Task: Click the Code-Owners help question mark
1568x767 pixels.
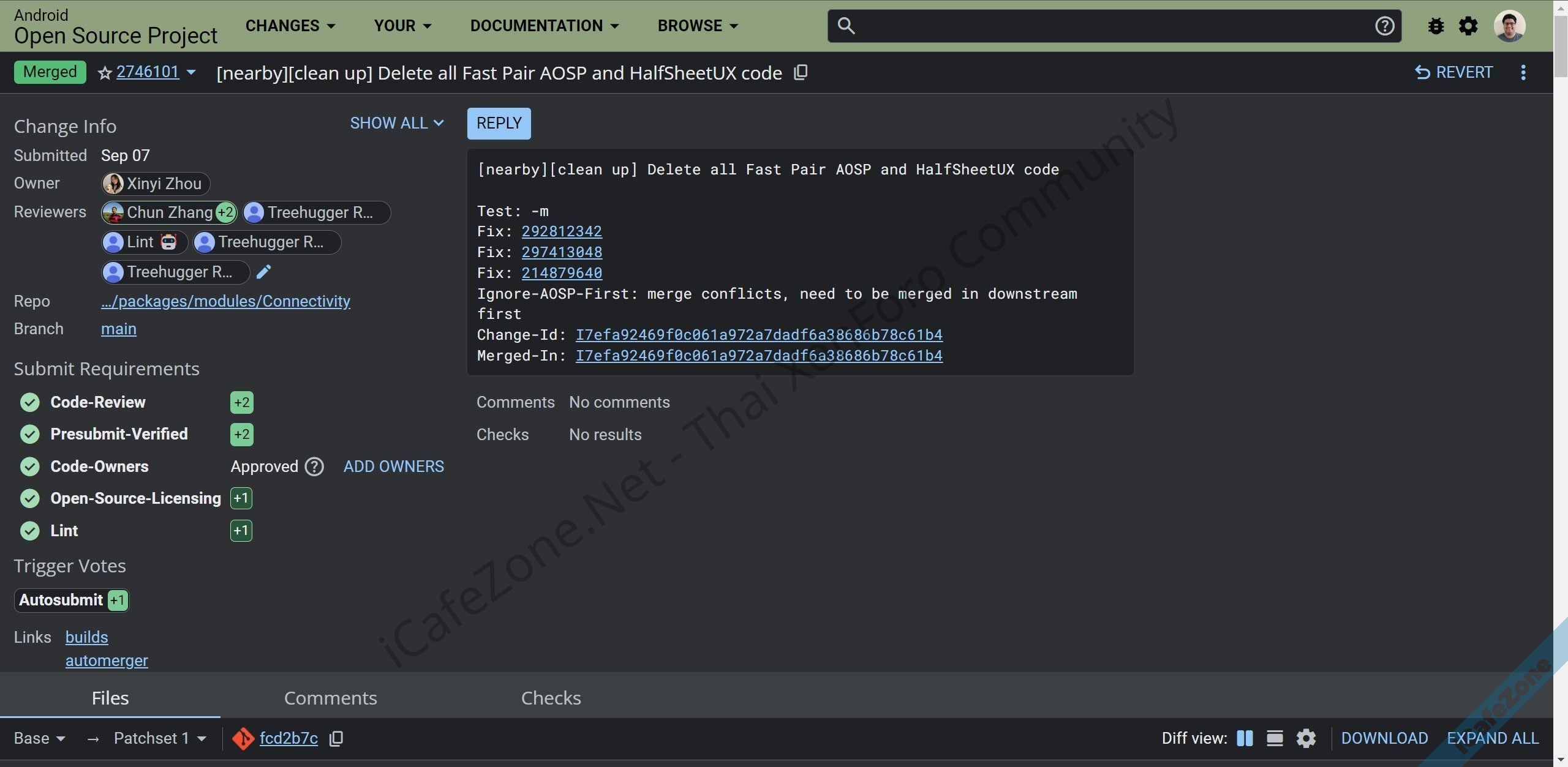Action: (x=314, y=466)
